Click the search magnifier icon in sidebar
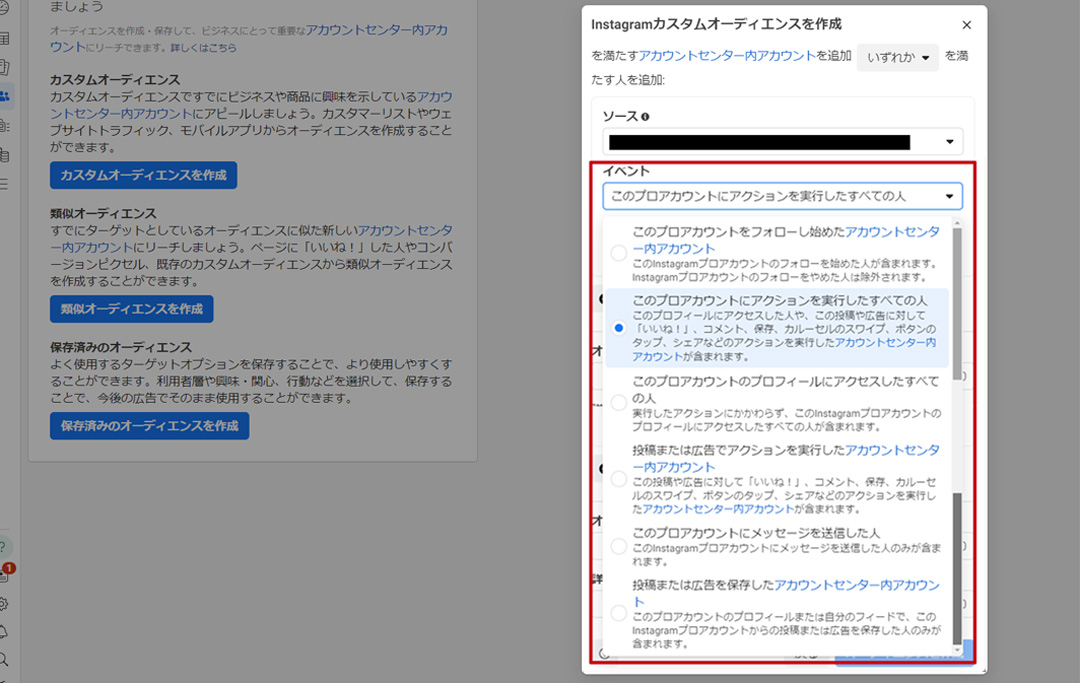This screenshot has width=1080, height=683. (5, 659)
